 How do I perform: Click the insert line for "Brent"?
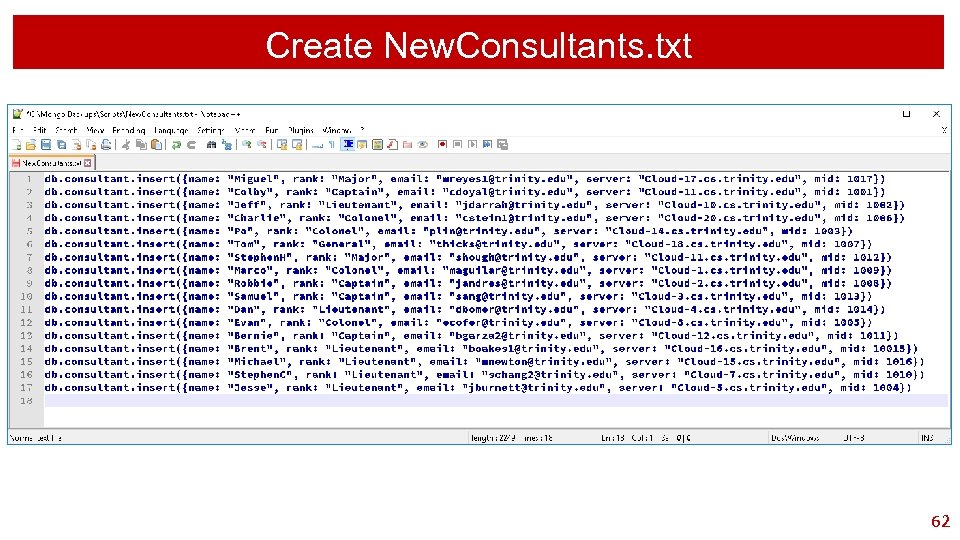pos(481,348)
